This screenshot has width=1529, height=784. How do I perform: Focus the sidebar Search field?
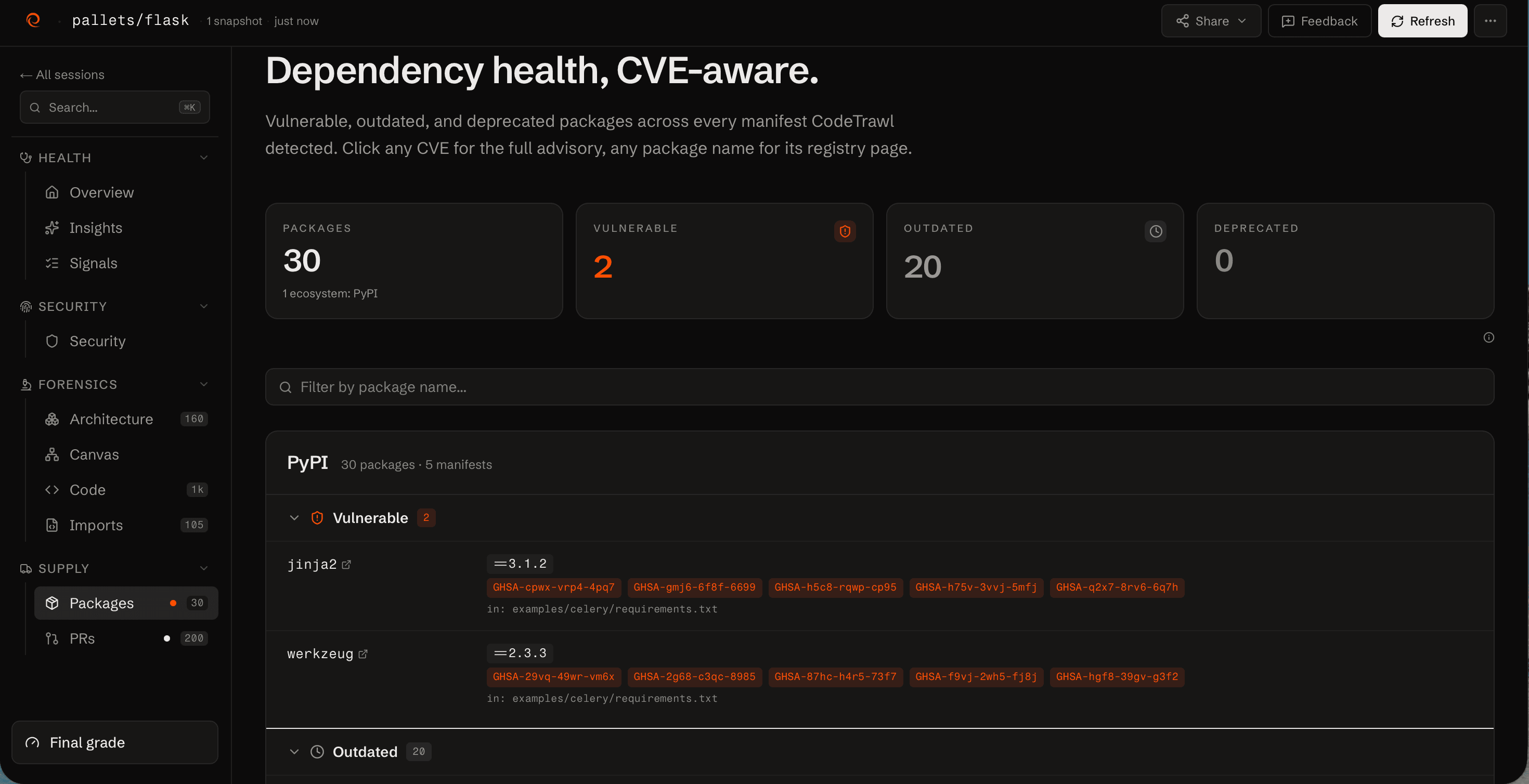click(x=114, y=108)
